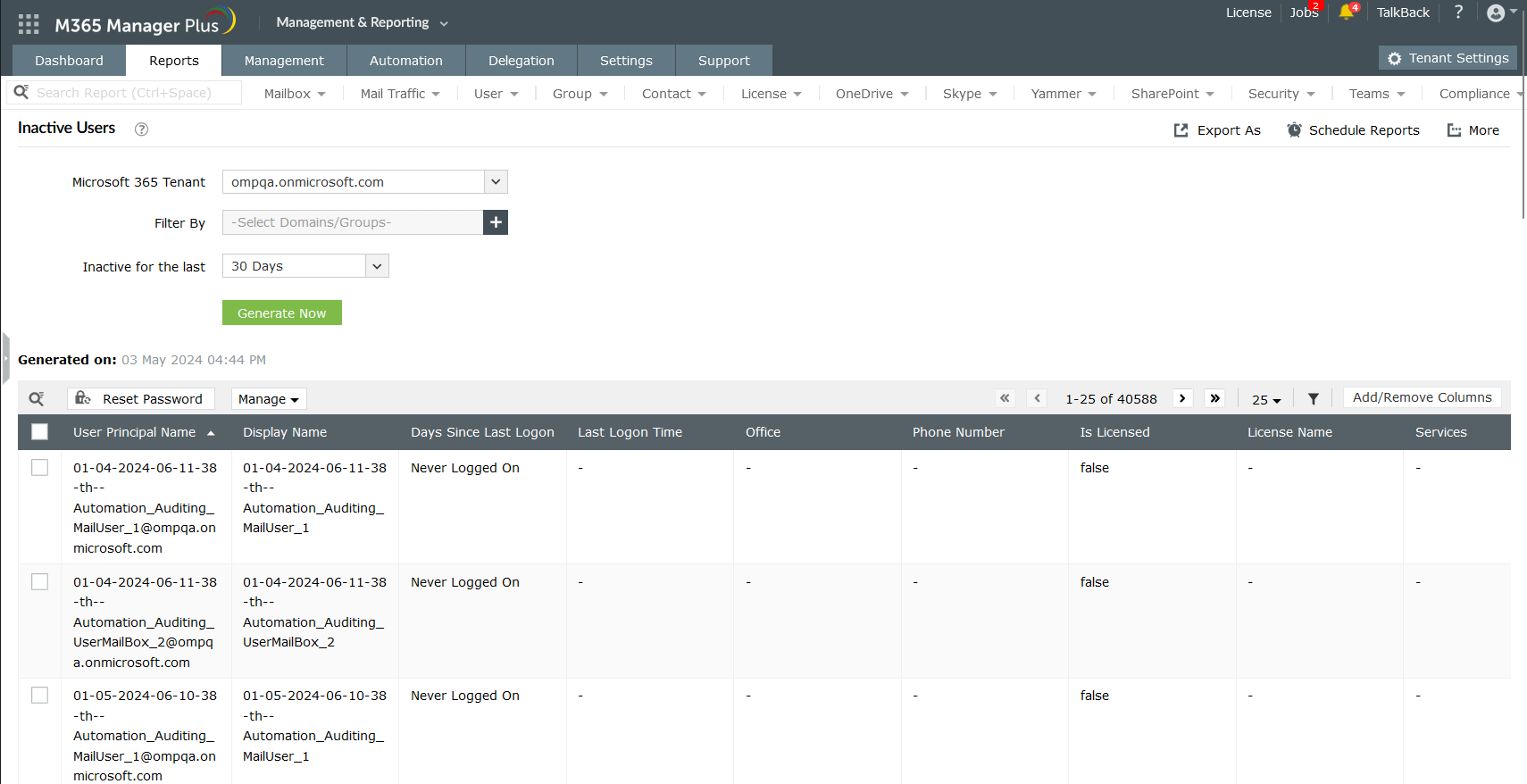The height and width of the screenshot is (784, 1527).
Task: Click the Select Domains/Groups filter field
Action: pos(353,222)
